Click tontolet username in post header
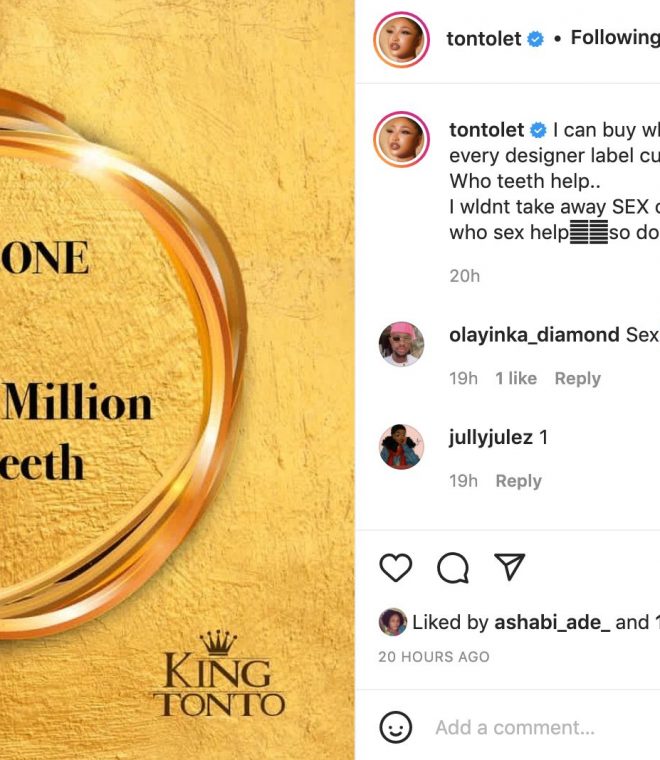This screenshot has height=760, width=660. tap(484, 39)
